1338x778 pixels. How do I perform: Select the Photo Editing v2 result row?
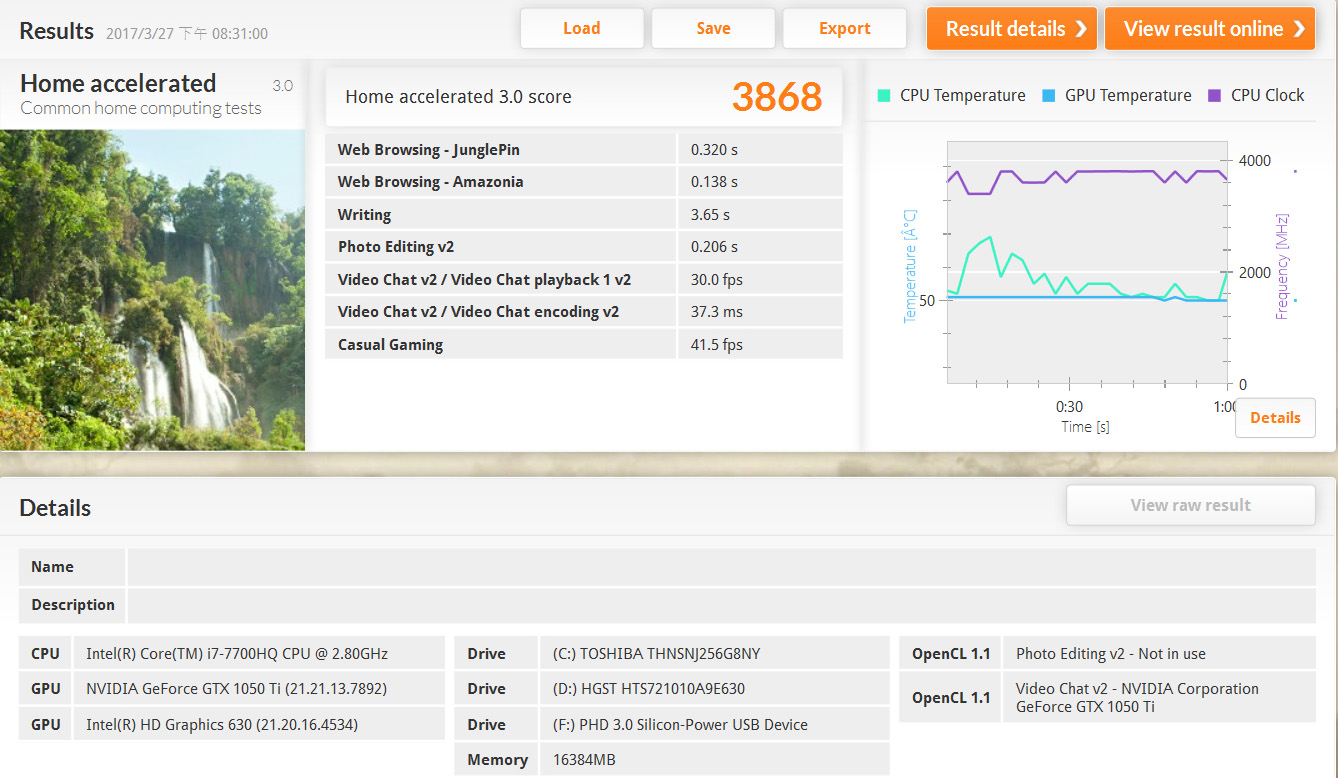tap(583, 247)
